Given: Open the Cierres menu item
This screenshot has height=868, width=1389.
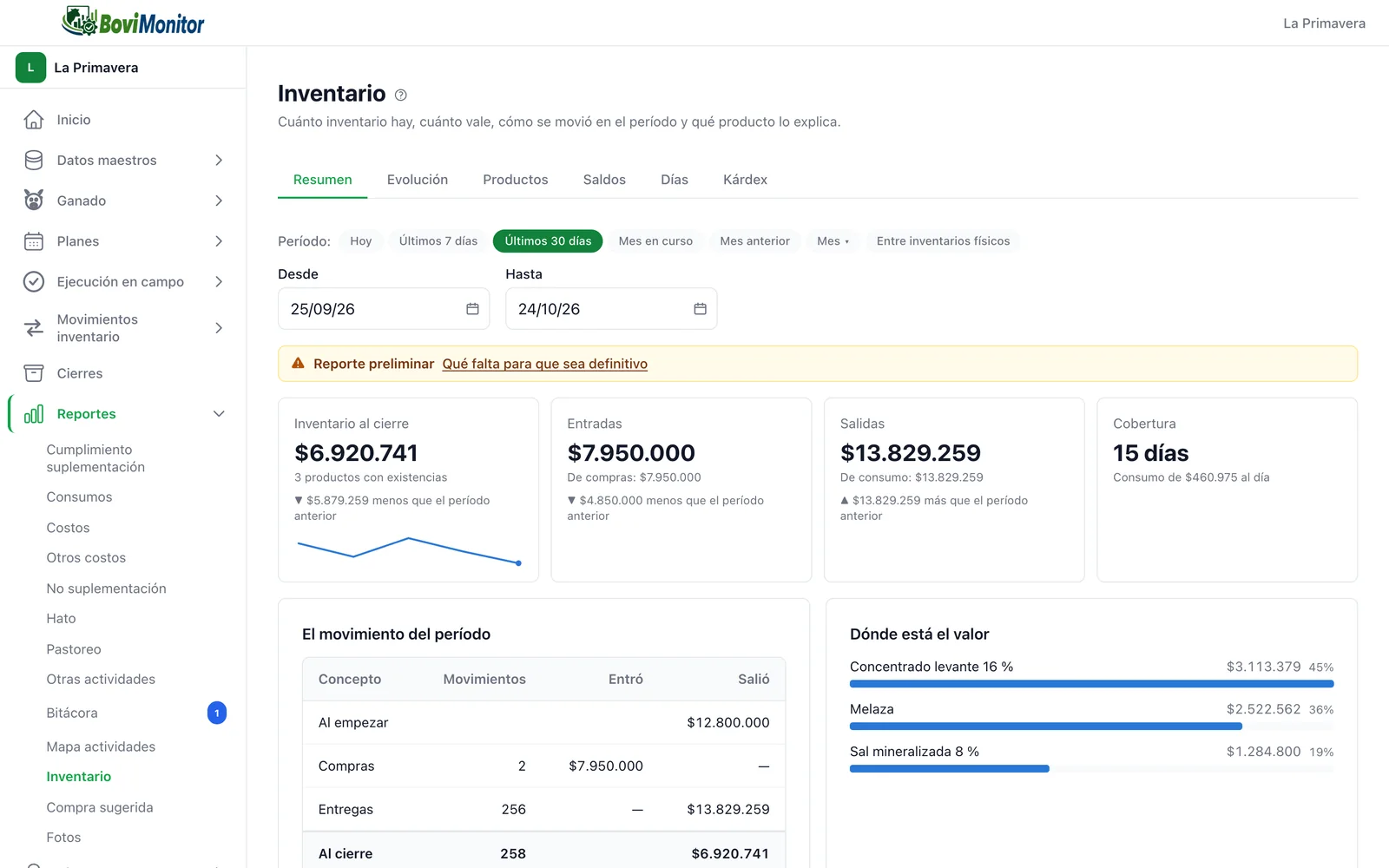Looking at the screenshot, I should click(80, 373).
